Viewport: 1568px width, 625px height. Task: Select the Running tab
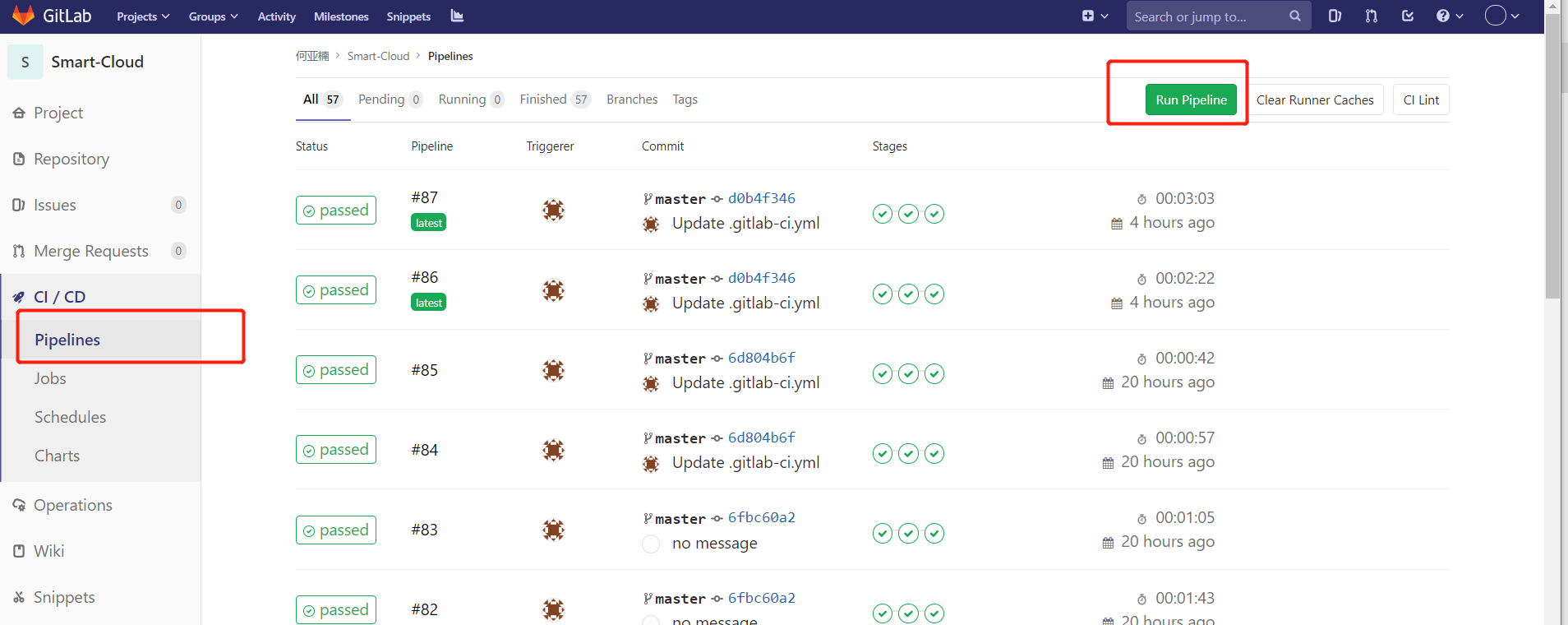coord(471,100)
